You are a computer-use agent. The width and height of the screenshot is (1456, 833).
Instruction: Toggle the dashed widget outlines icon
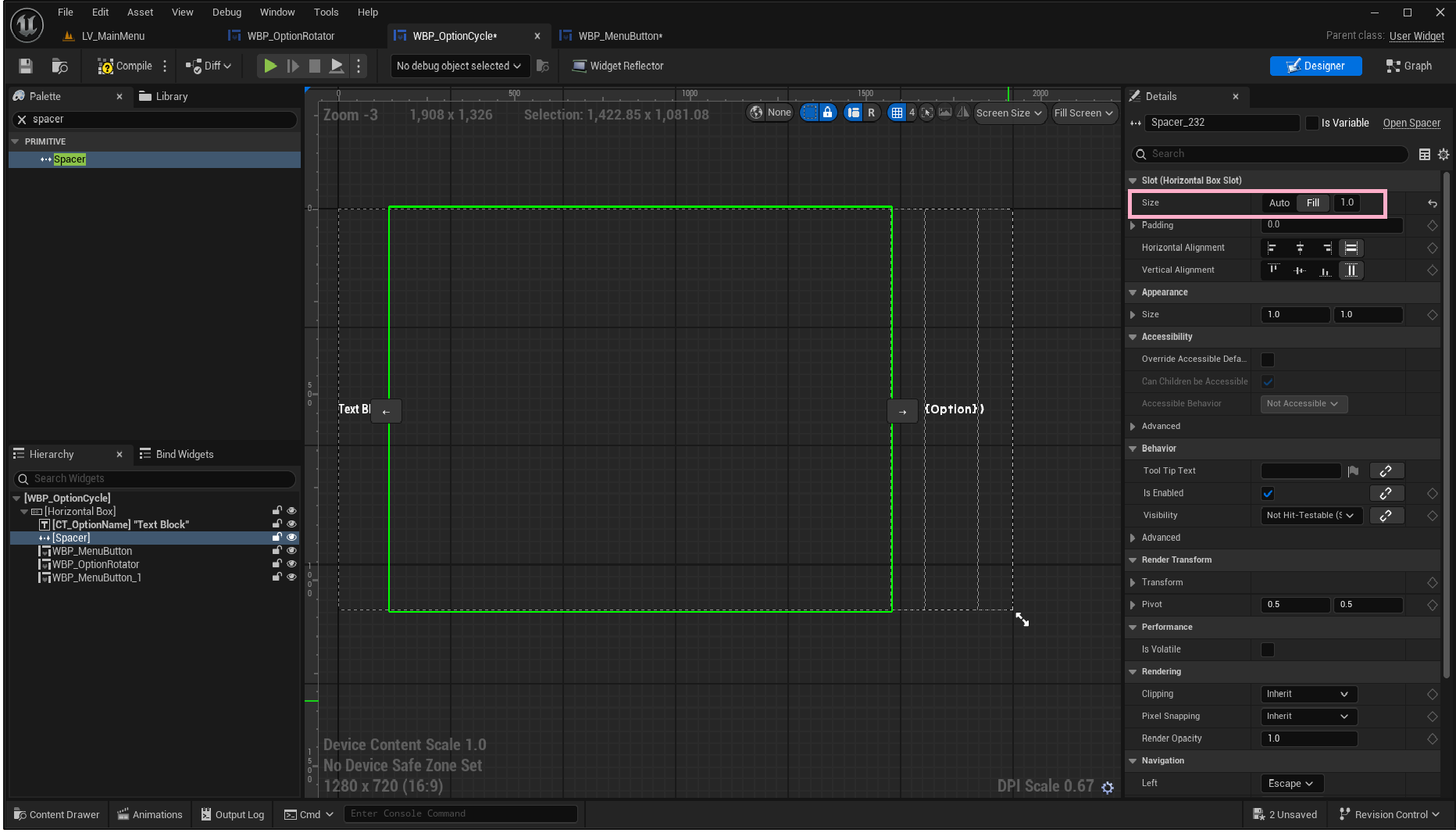tap(810, 113)
